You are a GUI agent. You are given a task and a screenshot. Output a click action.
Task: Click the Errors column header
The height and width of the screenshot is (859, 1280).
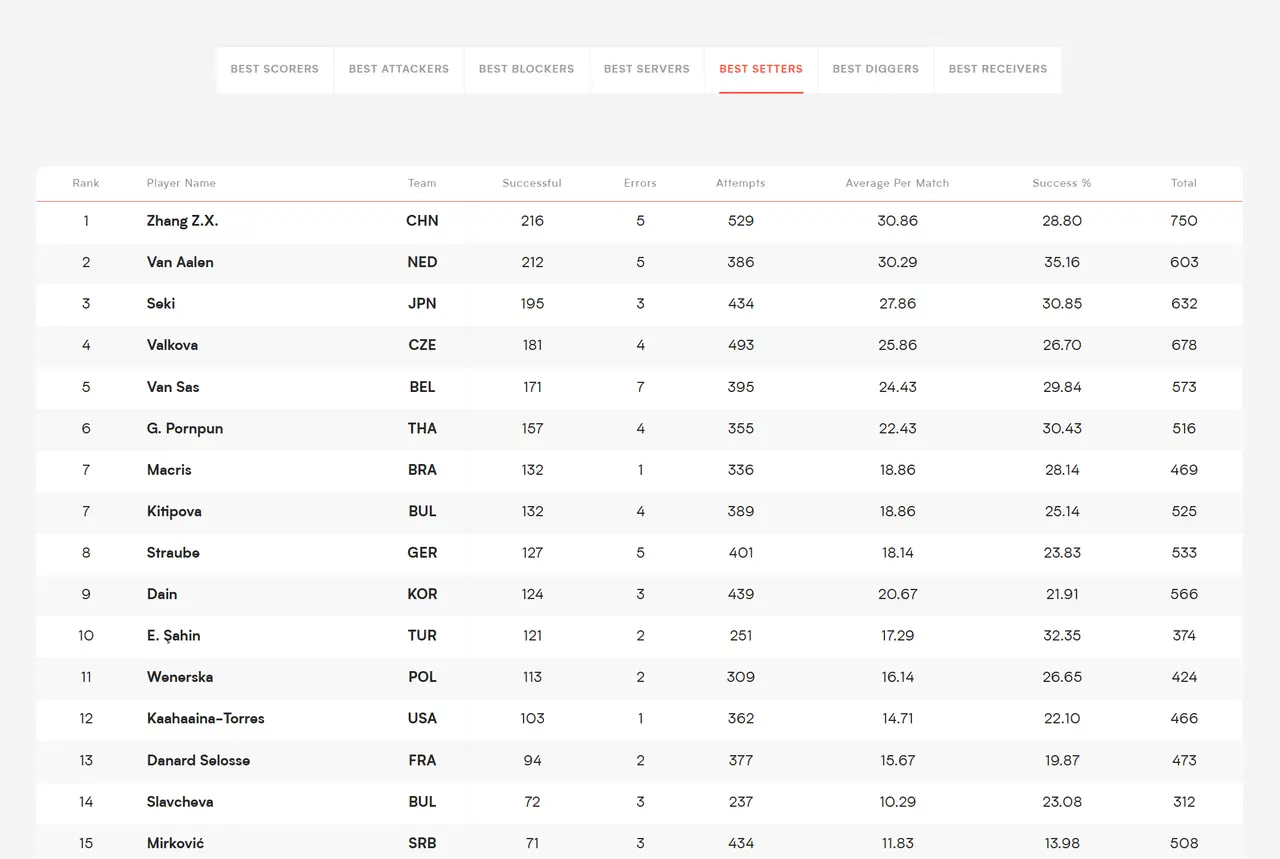[640, 183]
